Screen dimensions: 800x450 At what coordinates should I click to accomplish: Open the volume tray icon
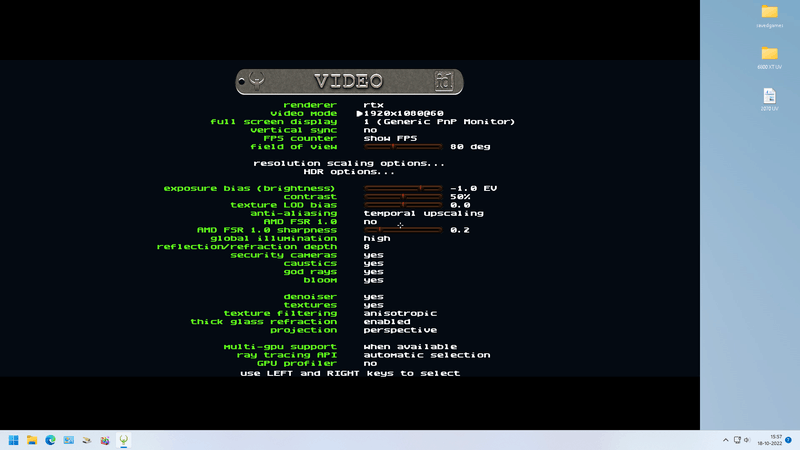[747, 440]
